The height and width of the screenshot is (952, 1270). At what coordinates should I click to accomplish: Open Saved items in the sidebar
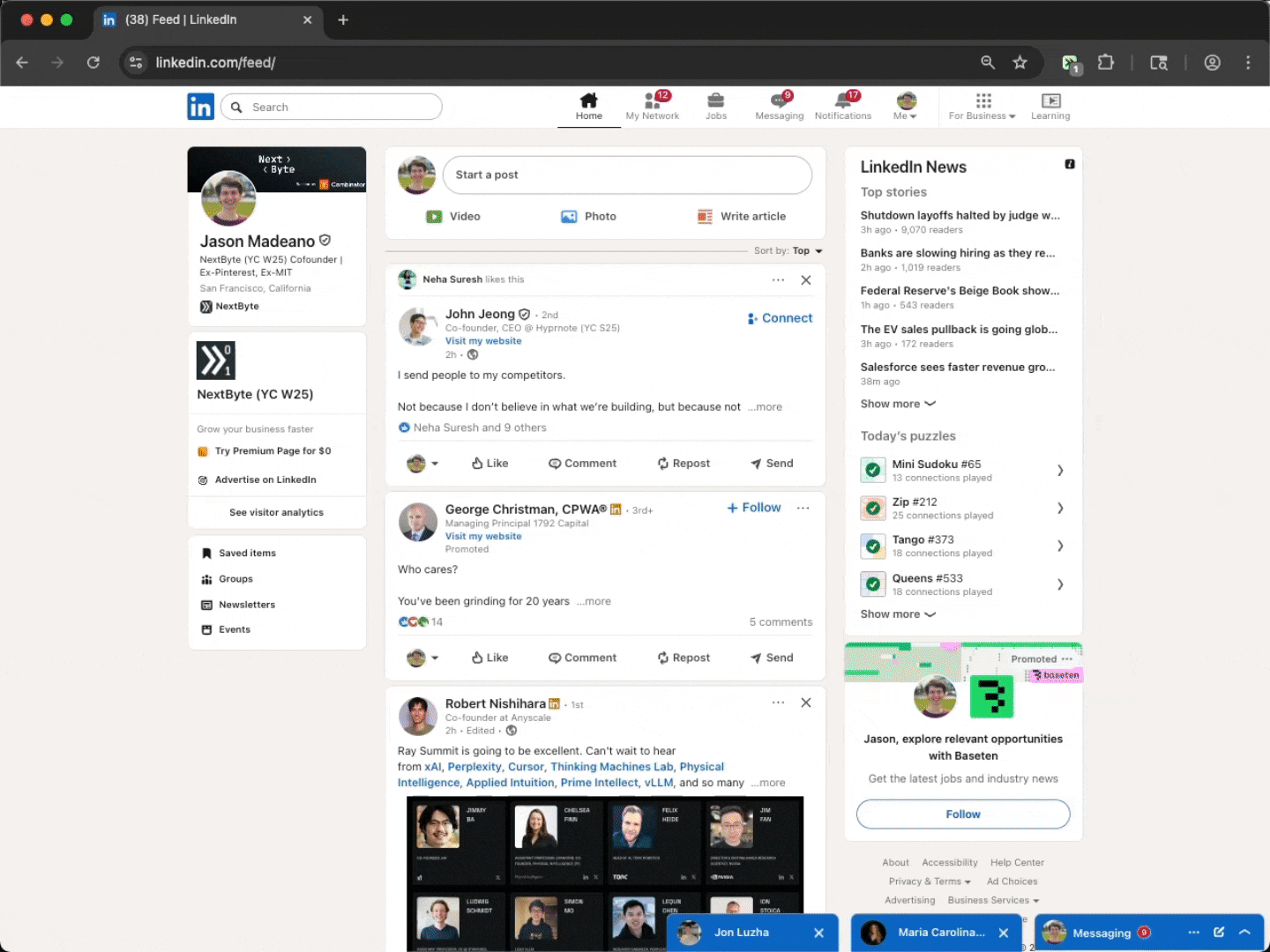click(x=246, y=553)
